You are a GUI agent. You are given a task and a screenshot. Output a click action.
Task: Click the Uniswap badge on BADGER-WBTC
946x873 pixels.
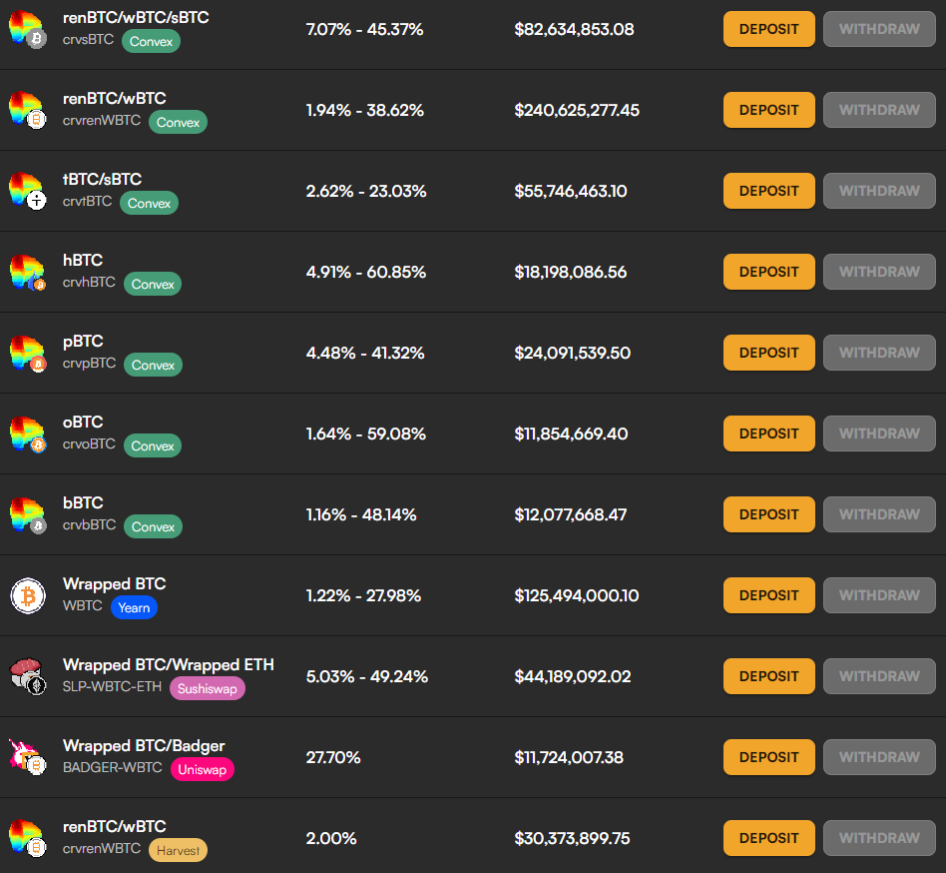(202, 770)
